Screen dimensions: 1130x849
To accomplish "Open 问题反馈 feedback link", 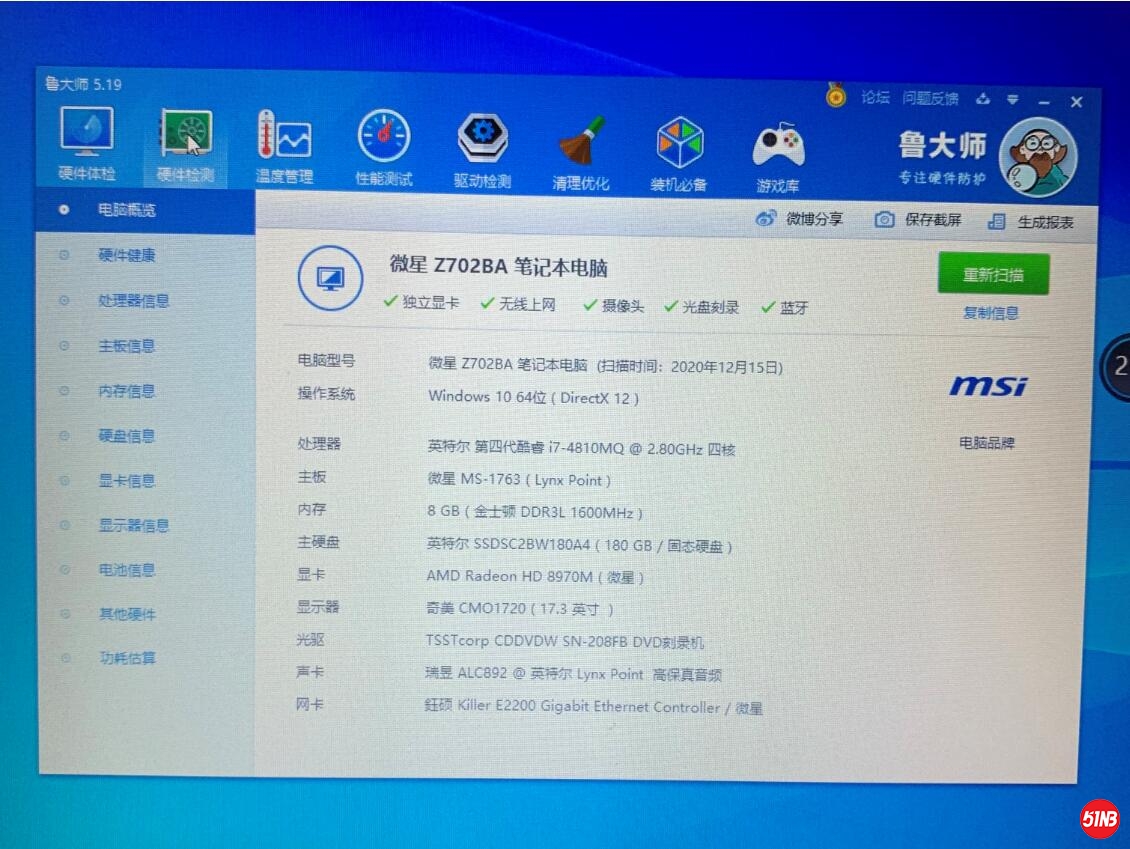I will click(x=930, y=98).
